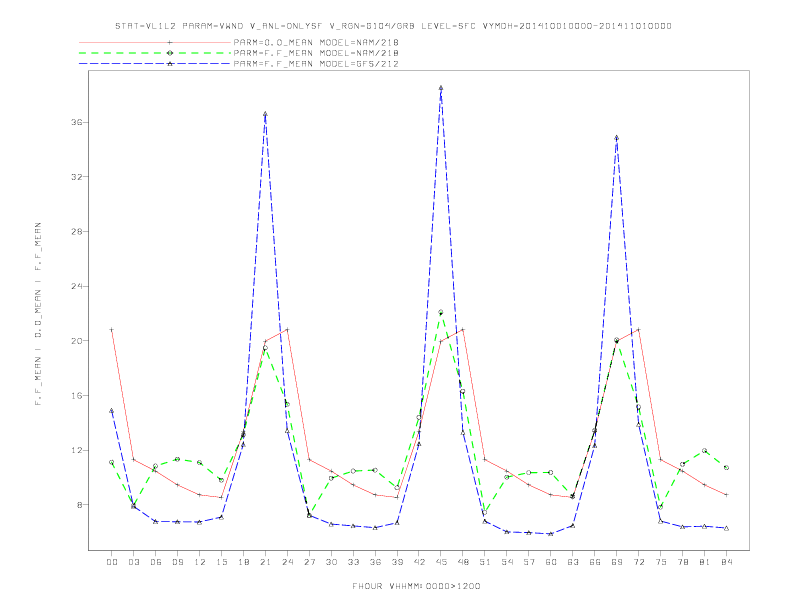Viewport: 792px width, 612px height.
Task: Click the x-axis tick label 30
Action: pos(331,562)
